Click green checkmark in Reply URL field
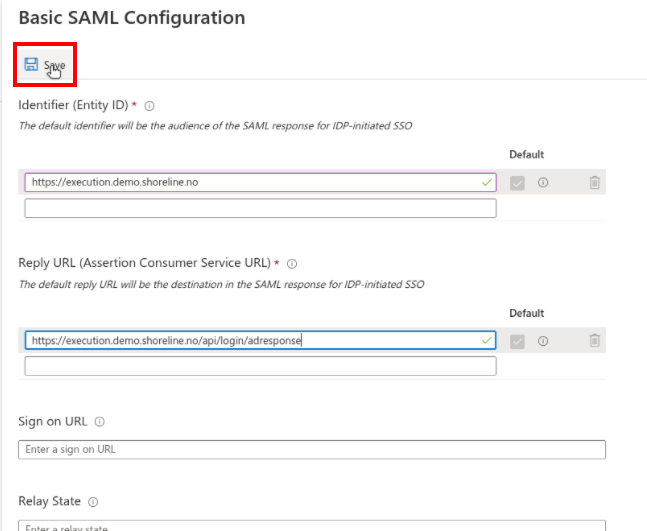This screenshot has height=531, width=647. click(x=487, y=340)
